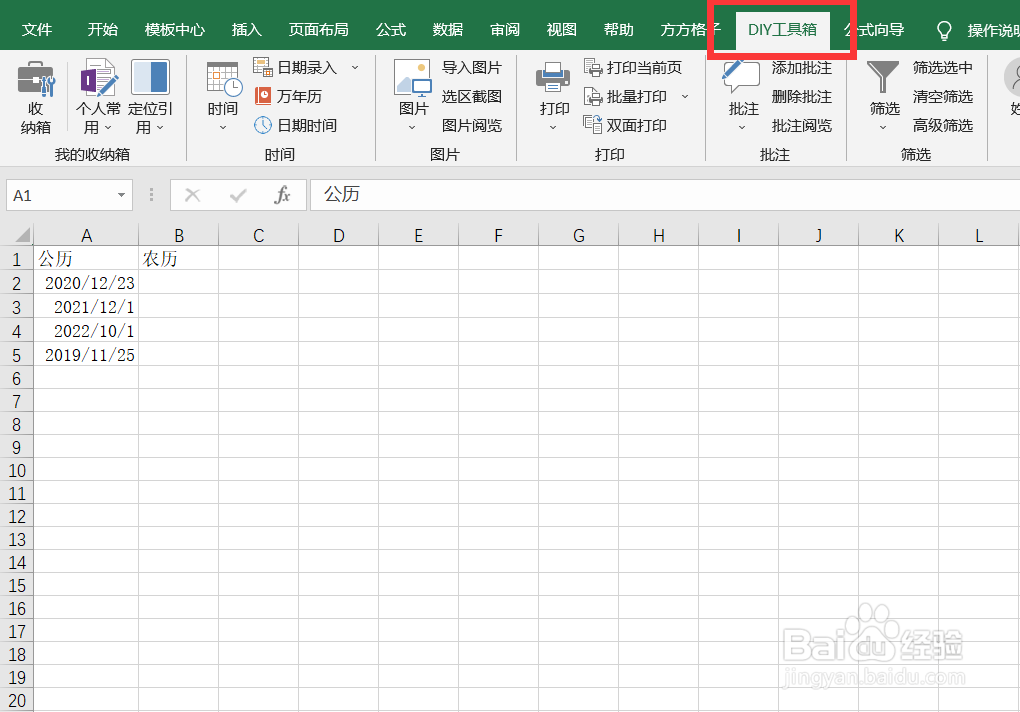Click the cancel X formula icon

pyautogui.click(x=193, y=195)
